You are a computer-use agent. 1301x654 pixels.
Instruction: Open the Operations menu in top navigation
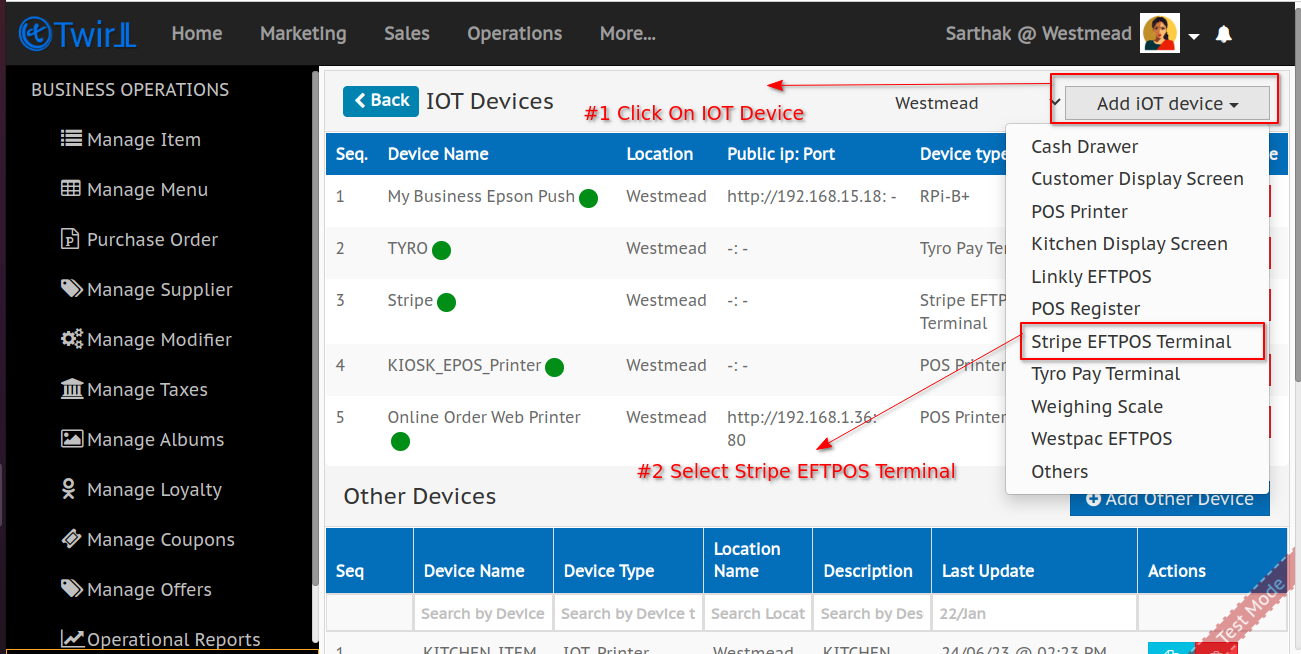tap(514, 34)
